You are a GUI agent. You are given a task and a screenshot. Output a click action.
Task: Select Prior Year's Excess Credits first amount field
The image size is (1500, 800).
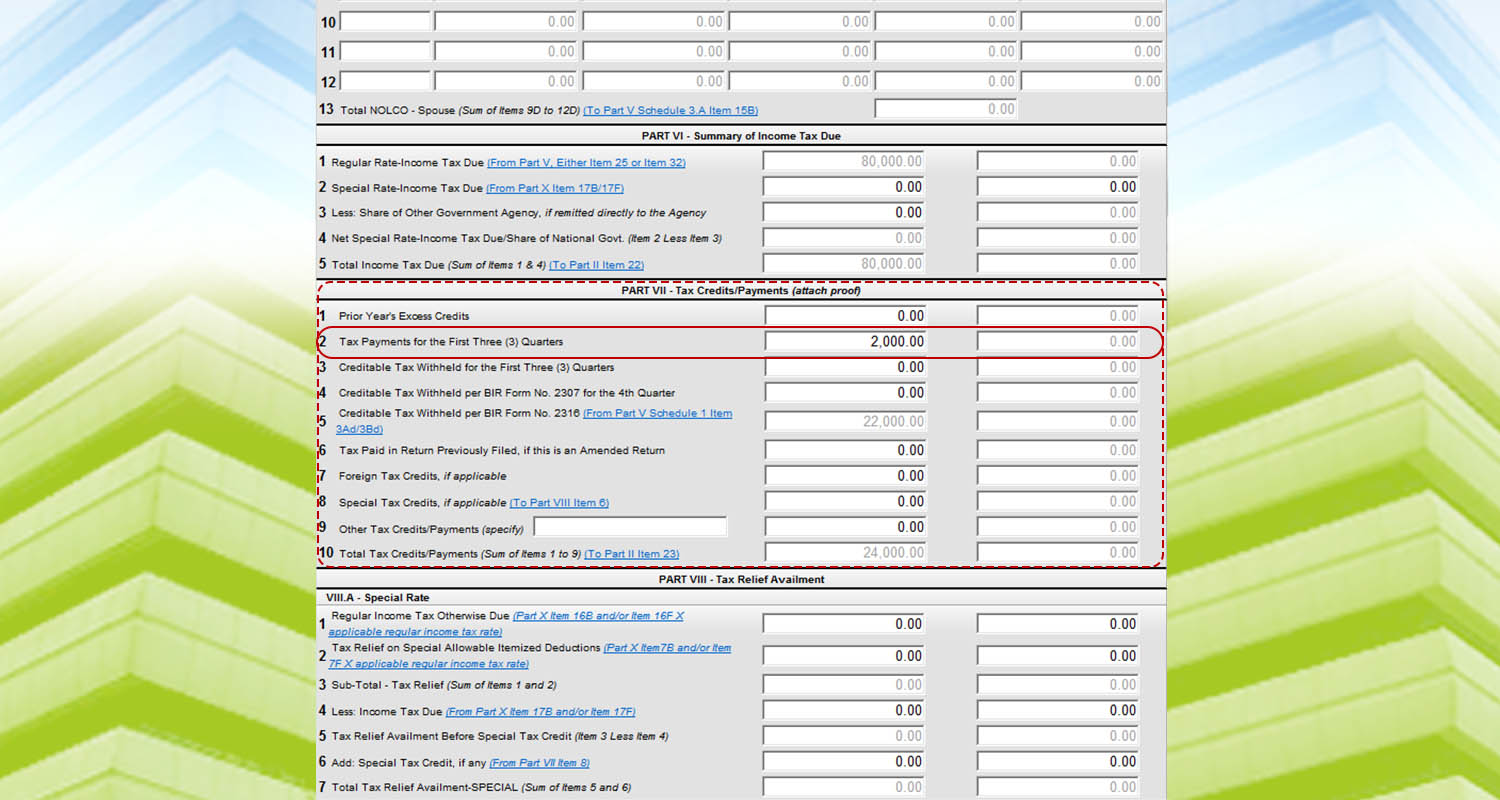pos(845,316)
